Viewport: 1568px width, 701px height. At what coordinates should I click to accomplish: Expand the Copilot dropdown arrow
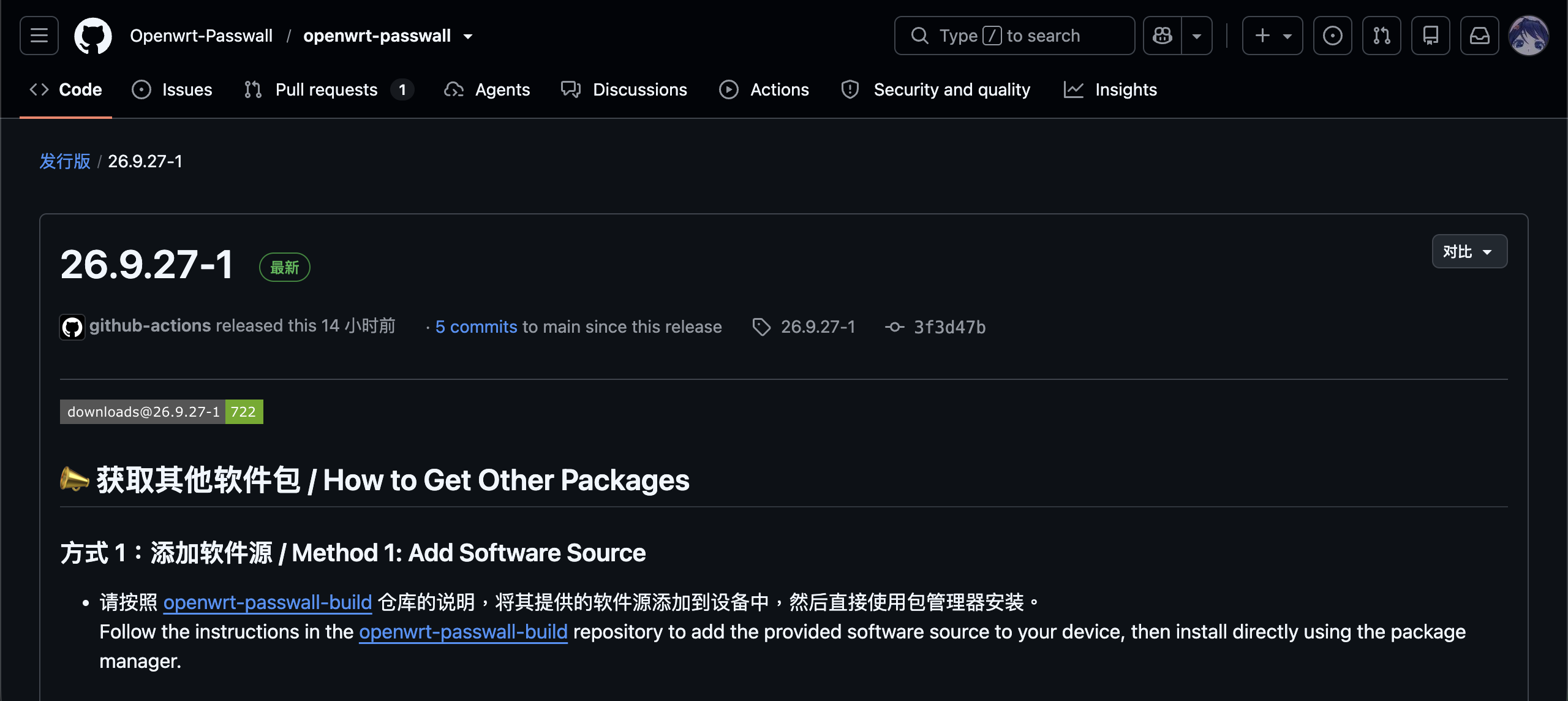tap(1197, 36)
